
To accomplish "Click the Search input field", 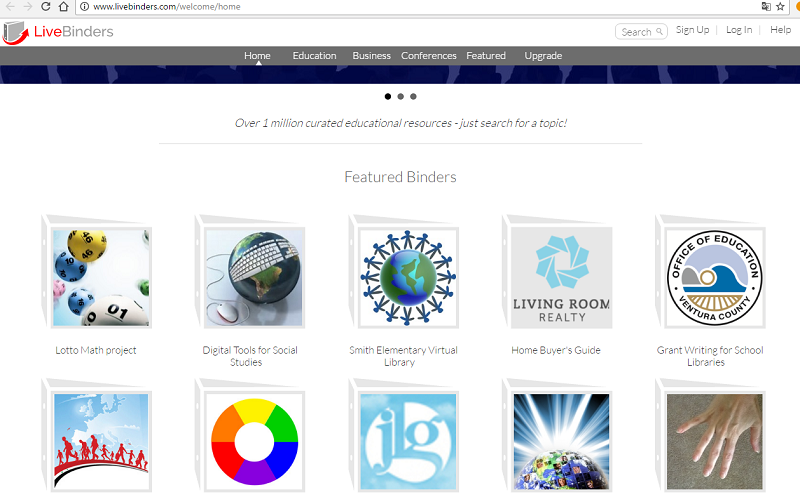I will pos(637,32).
